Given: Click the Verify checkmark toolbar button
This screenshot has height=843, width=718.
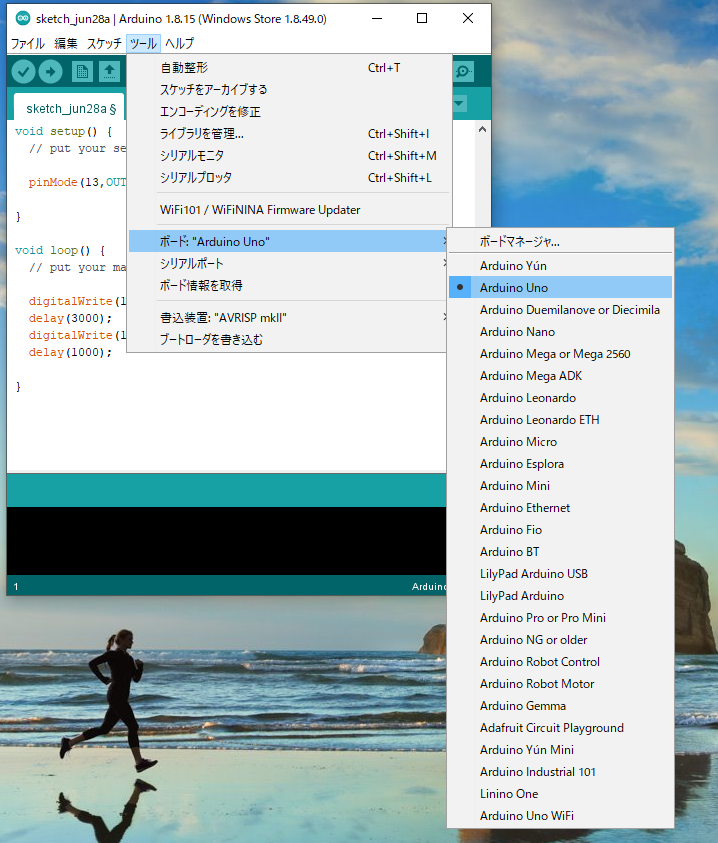Looking at the screenshot, I should point(23,72).
